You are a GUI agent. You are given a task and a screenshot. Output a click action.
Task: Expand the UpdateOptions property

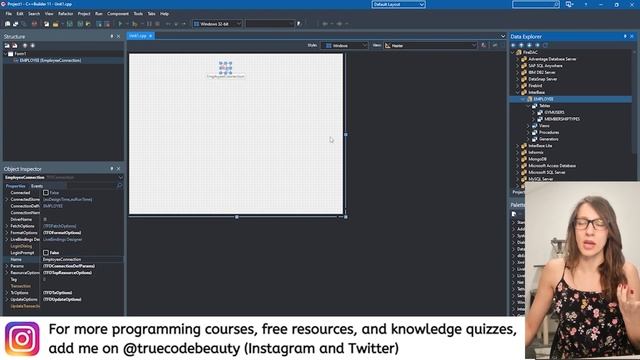point(7,300)
